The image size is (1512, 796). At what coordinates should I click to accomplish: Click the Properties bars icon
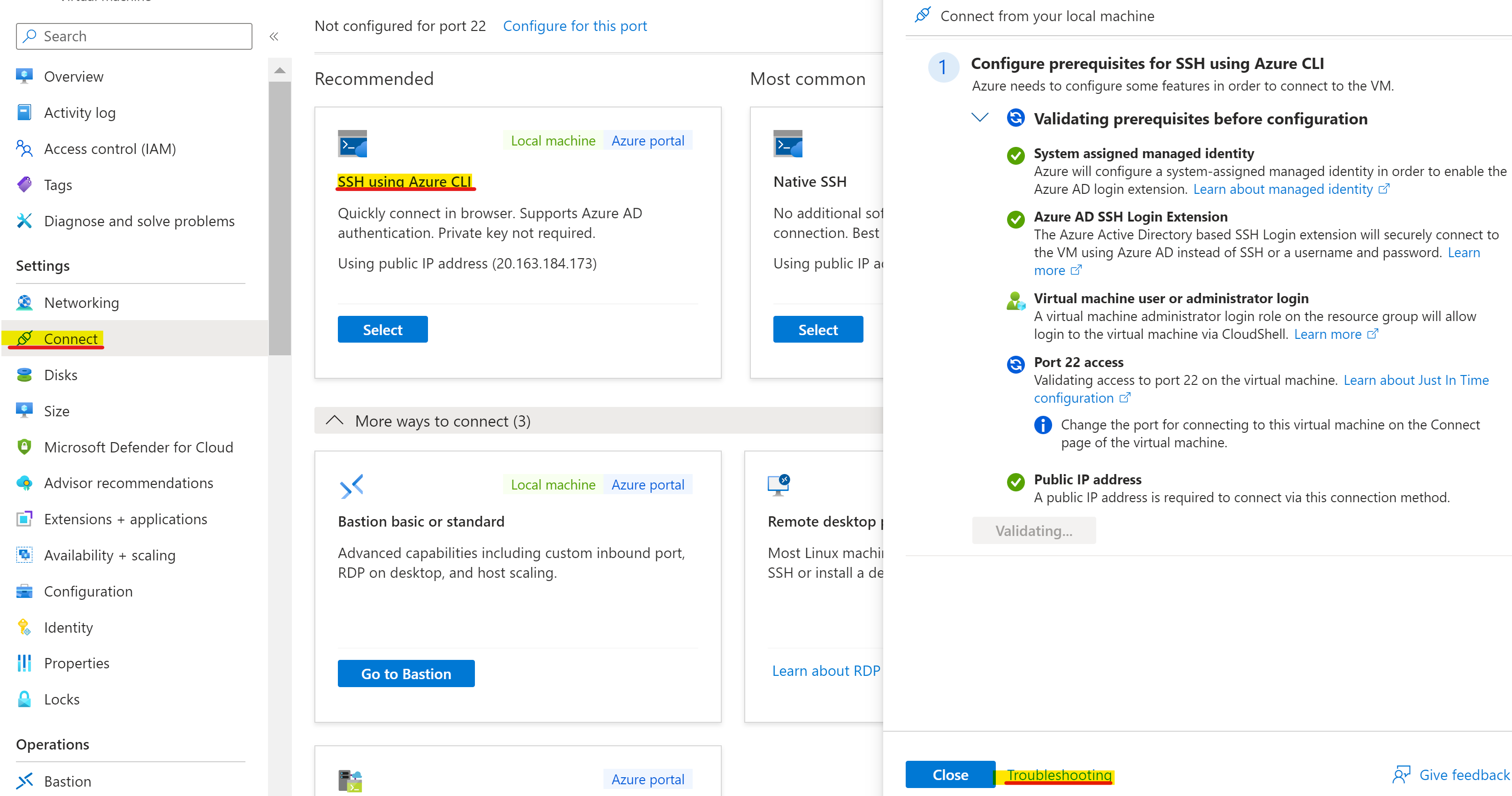pos(24,663)
